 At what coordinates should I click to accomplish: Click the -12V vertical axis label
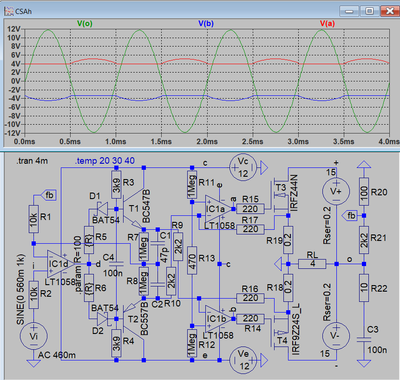point(13,133)
